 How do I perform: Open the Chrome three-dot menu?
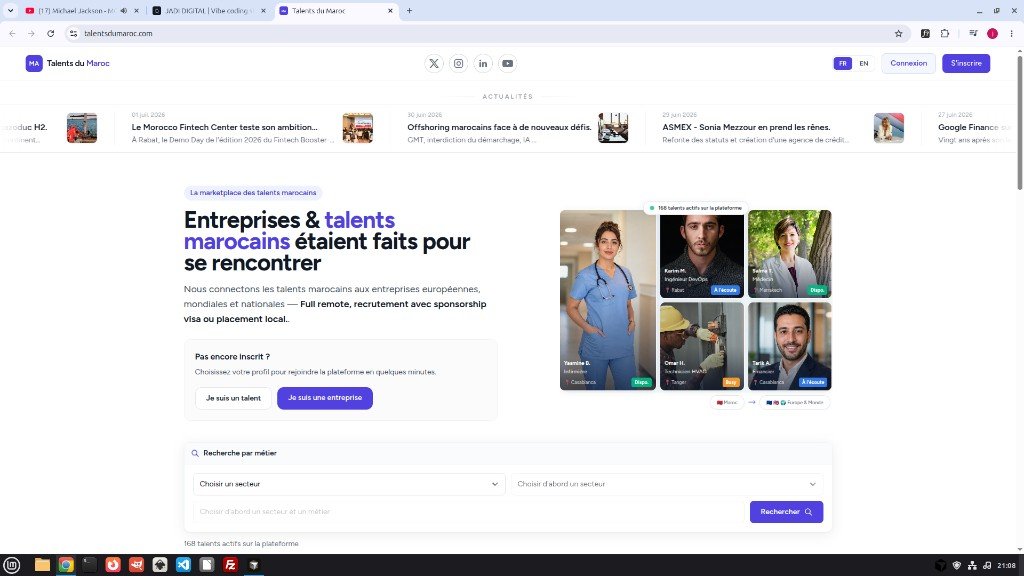coord(1011,33)
